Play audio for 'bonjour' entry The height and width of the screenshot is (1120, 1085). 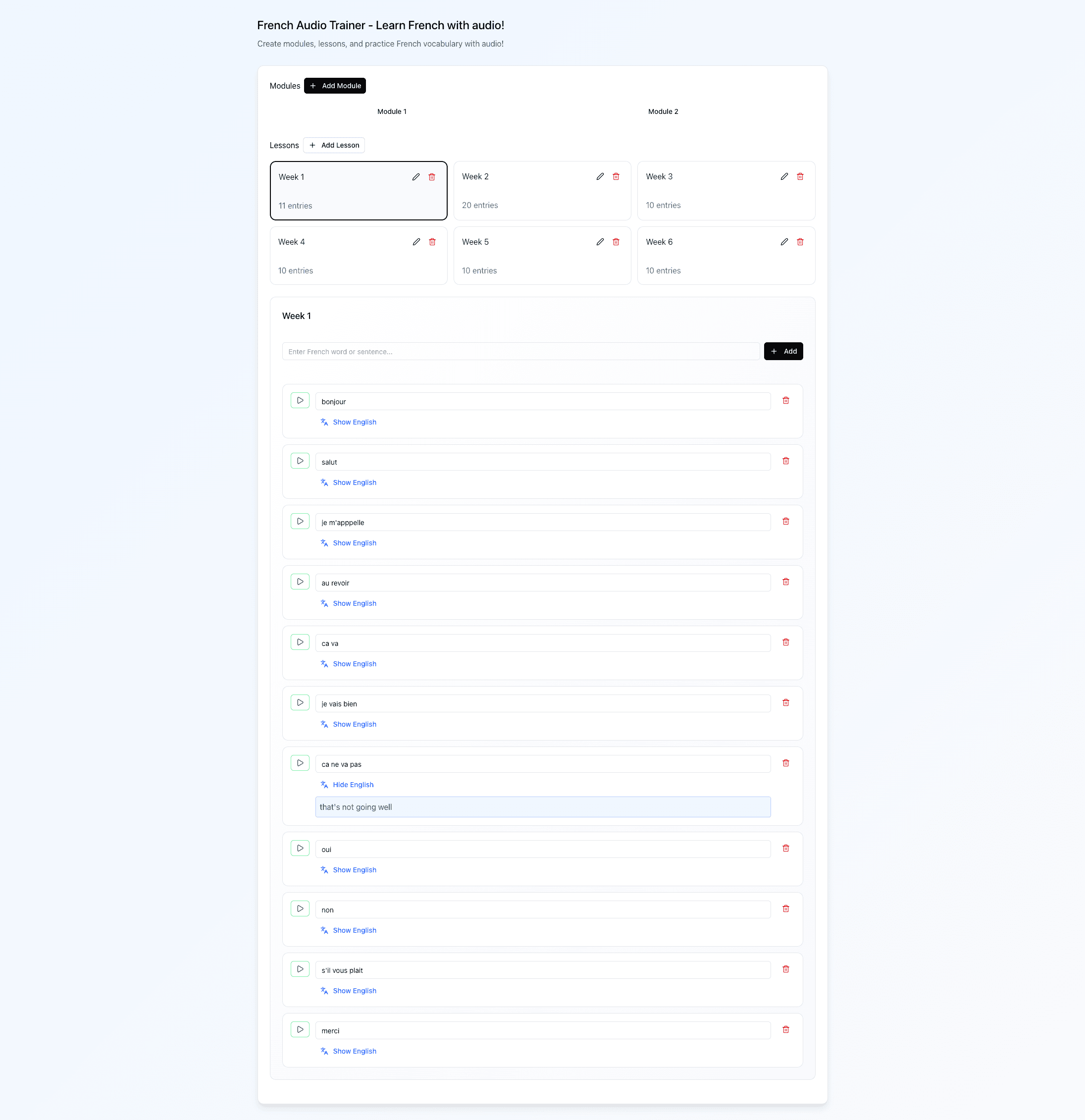point(300,401)
